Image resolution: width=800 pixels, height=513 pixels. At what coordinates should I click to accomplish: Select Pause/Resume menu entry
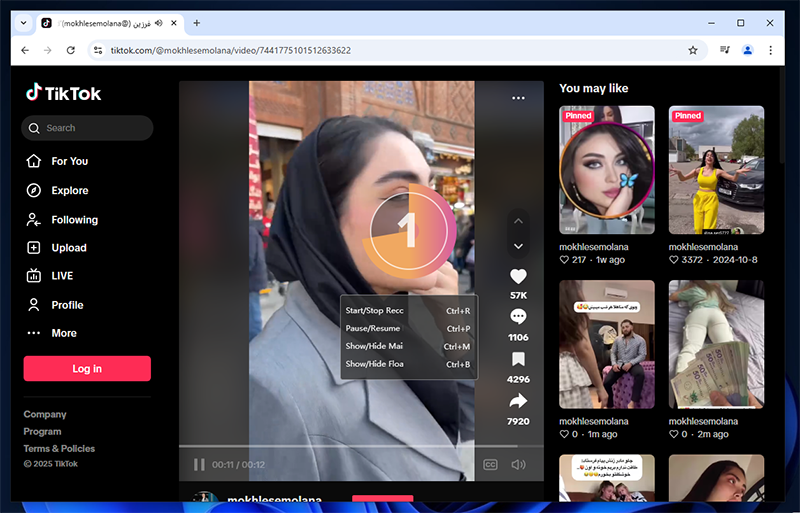[x=408, y=329]
